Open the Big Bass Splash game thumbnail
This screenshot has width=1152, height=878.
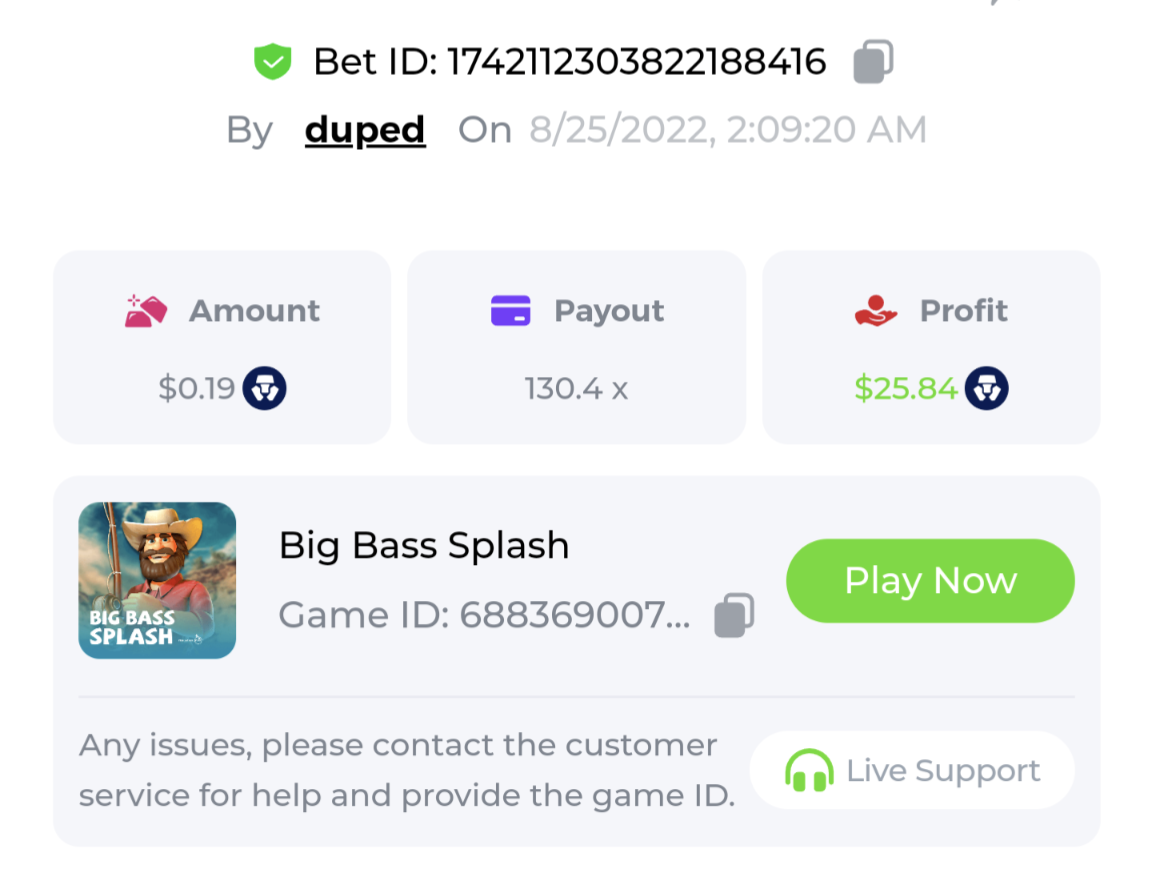(157, 580)
